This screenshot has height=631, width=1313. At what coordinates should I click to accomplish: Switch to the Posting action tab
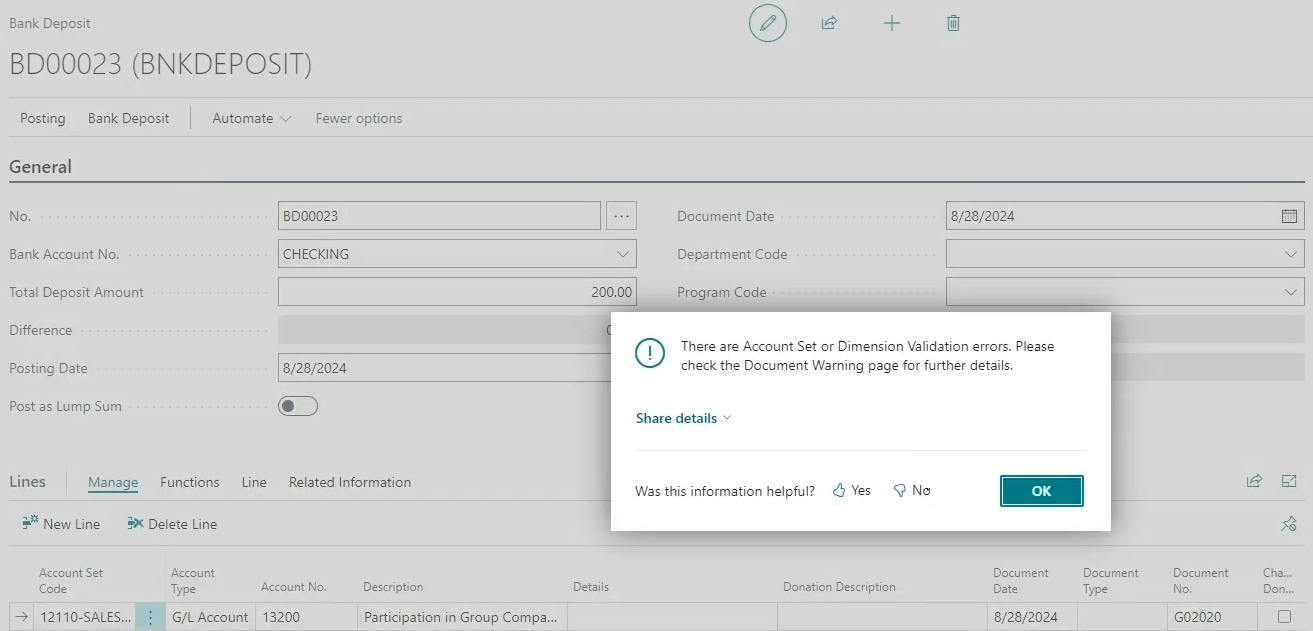(42, 117)
